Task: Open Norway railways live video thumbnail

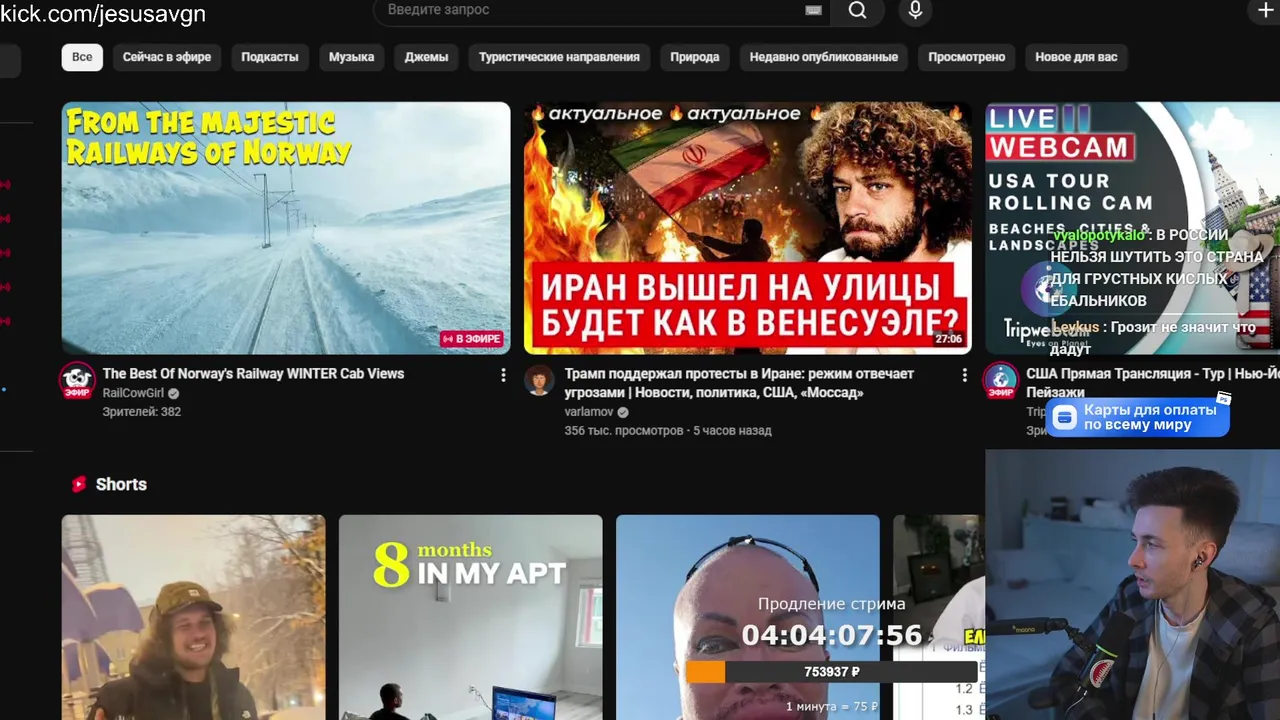Action: [x=286, y=228]
